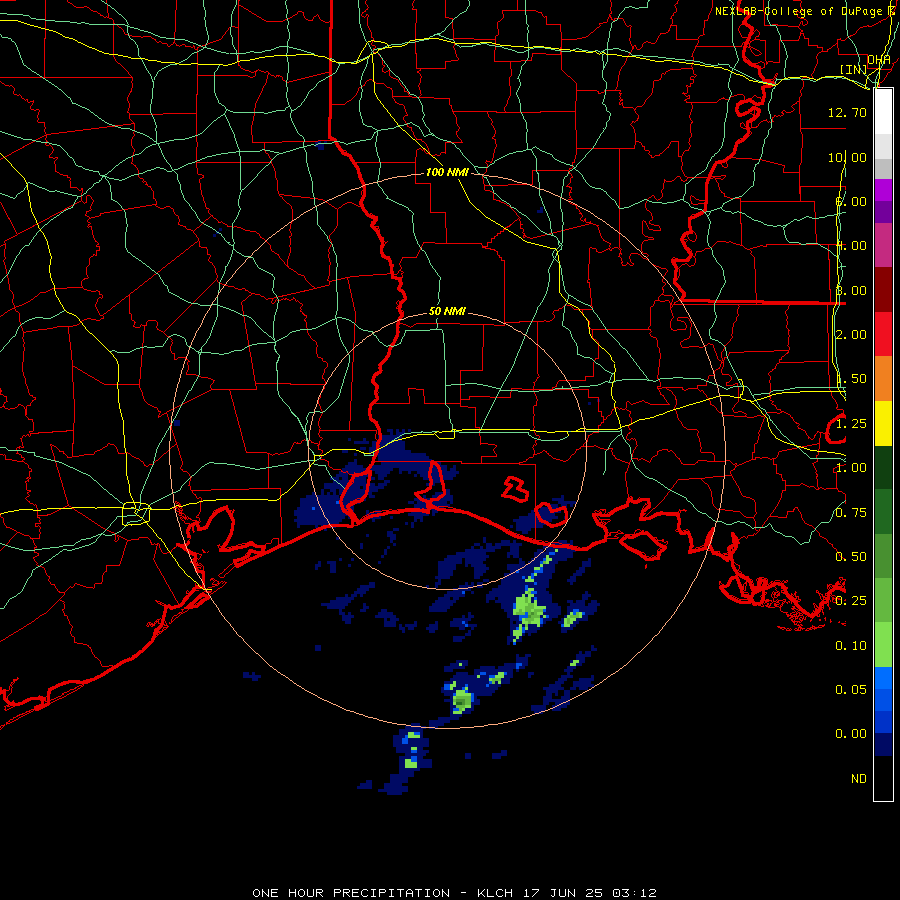This screenshot has height=900, width=900.
Task: Click the 0.00 legend value
Action: [x=851, y=734]
